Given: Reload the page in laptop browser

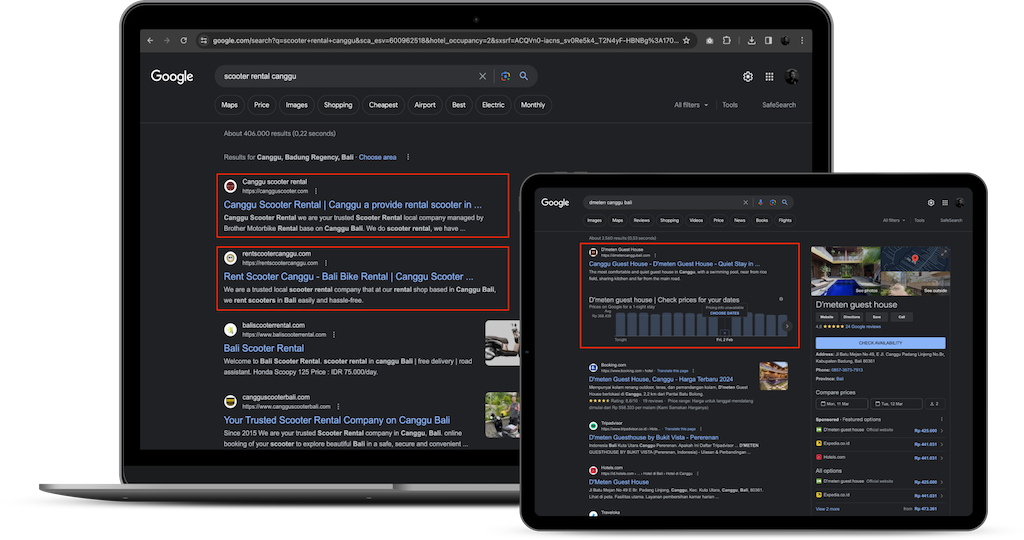Looking at the screenshot, I should [184, 40].
